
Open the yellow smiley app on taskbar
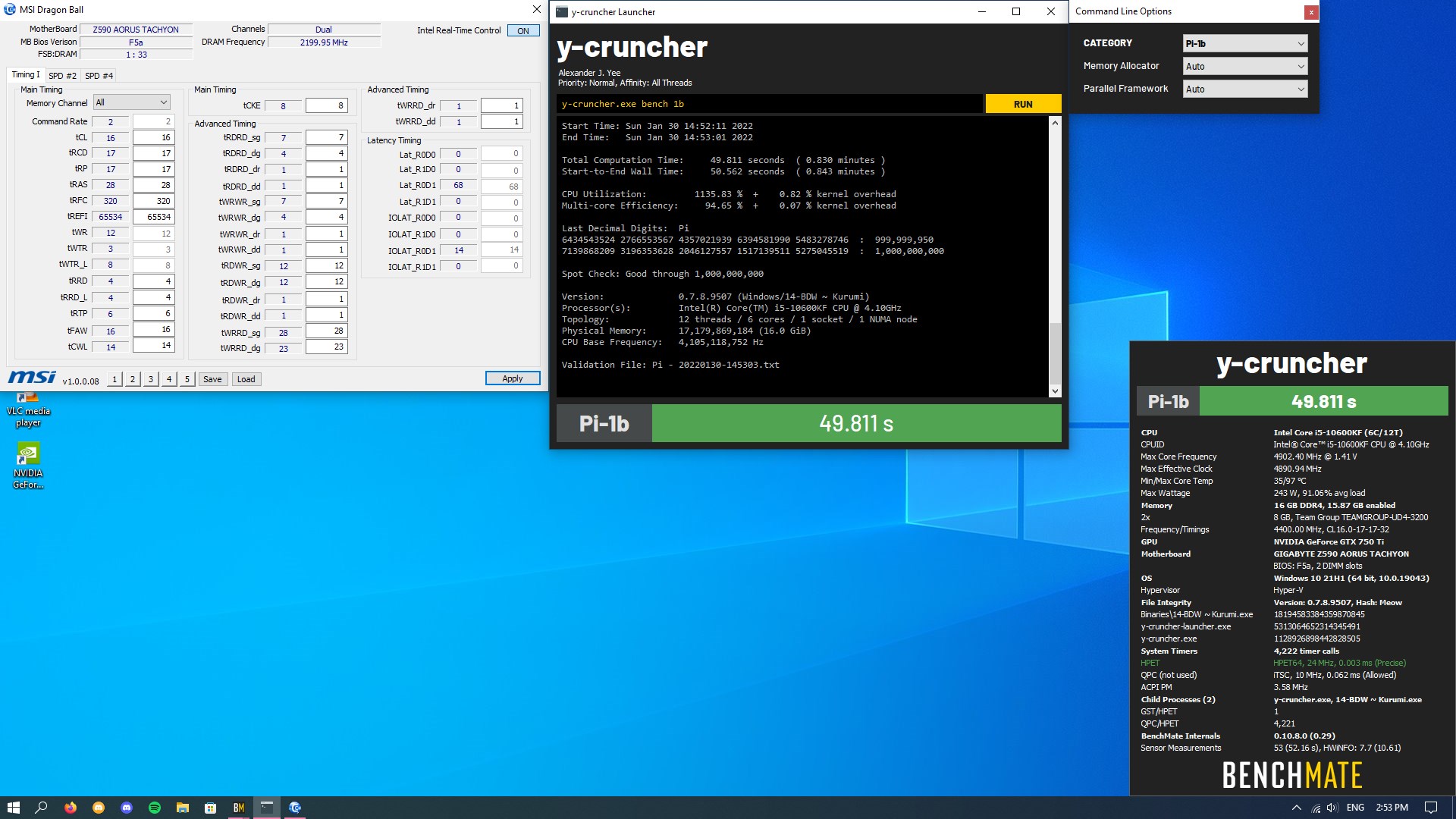pos(99,808)
